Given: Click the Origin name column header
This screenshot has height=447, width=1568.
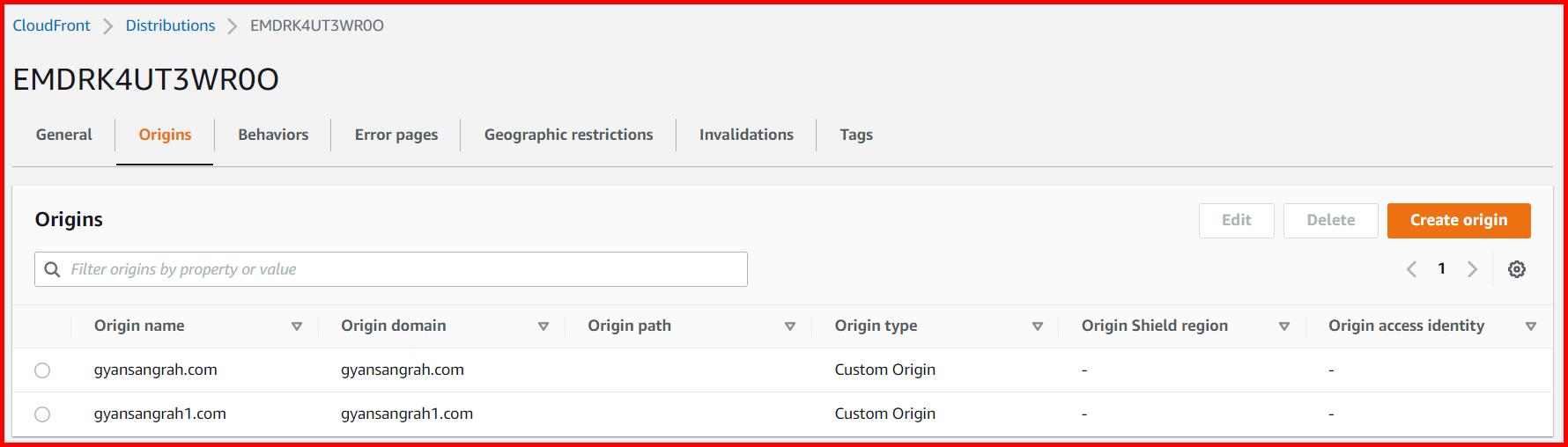Looking at the screenshot, I should [x=139, y=326].
